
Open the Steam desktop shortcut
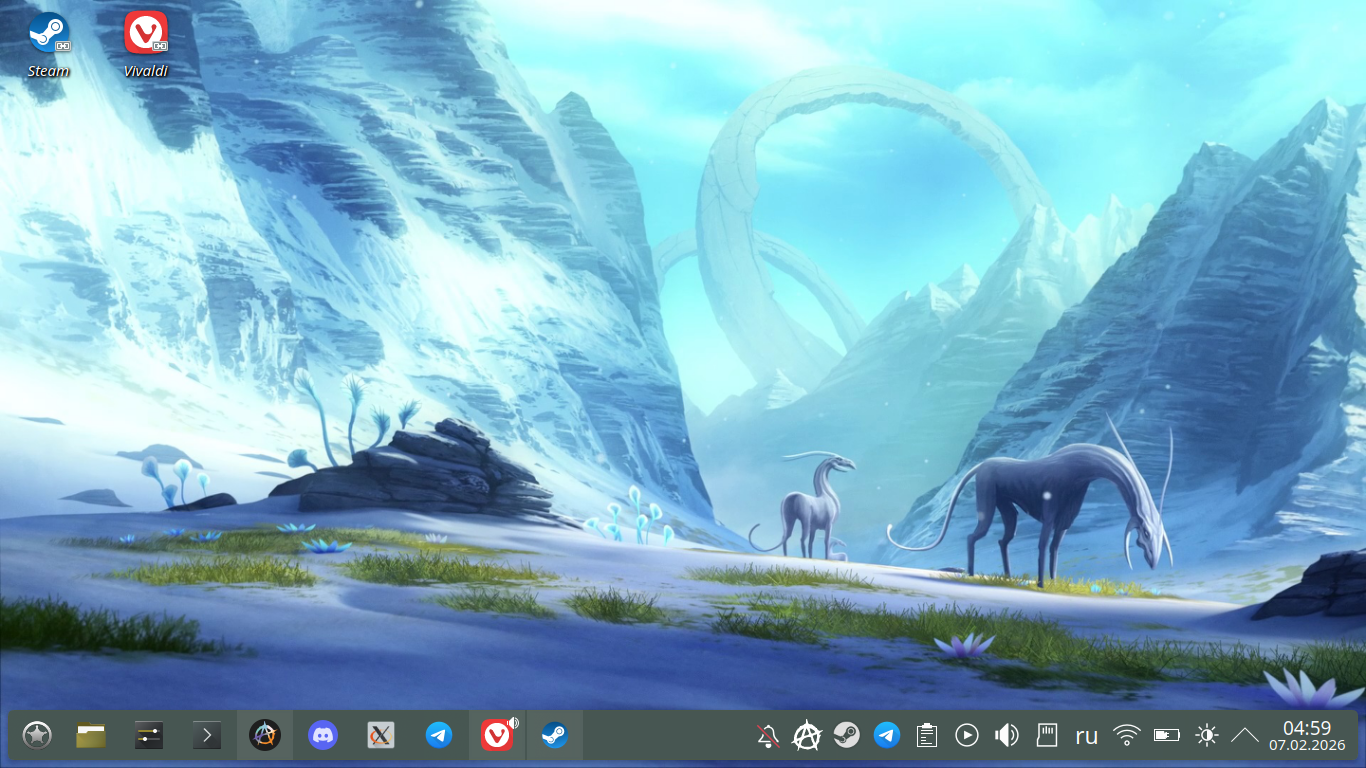pos(48,44)
